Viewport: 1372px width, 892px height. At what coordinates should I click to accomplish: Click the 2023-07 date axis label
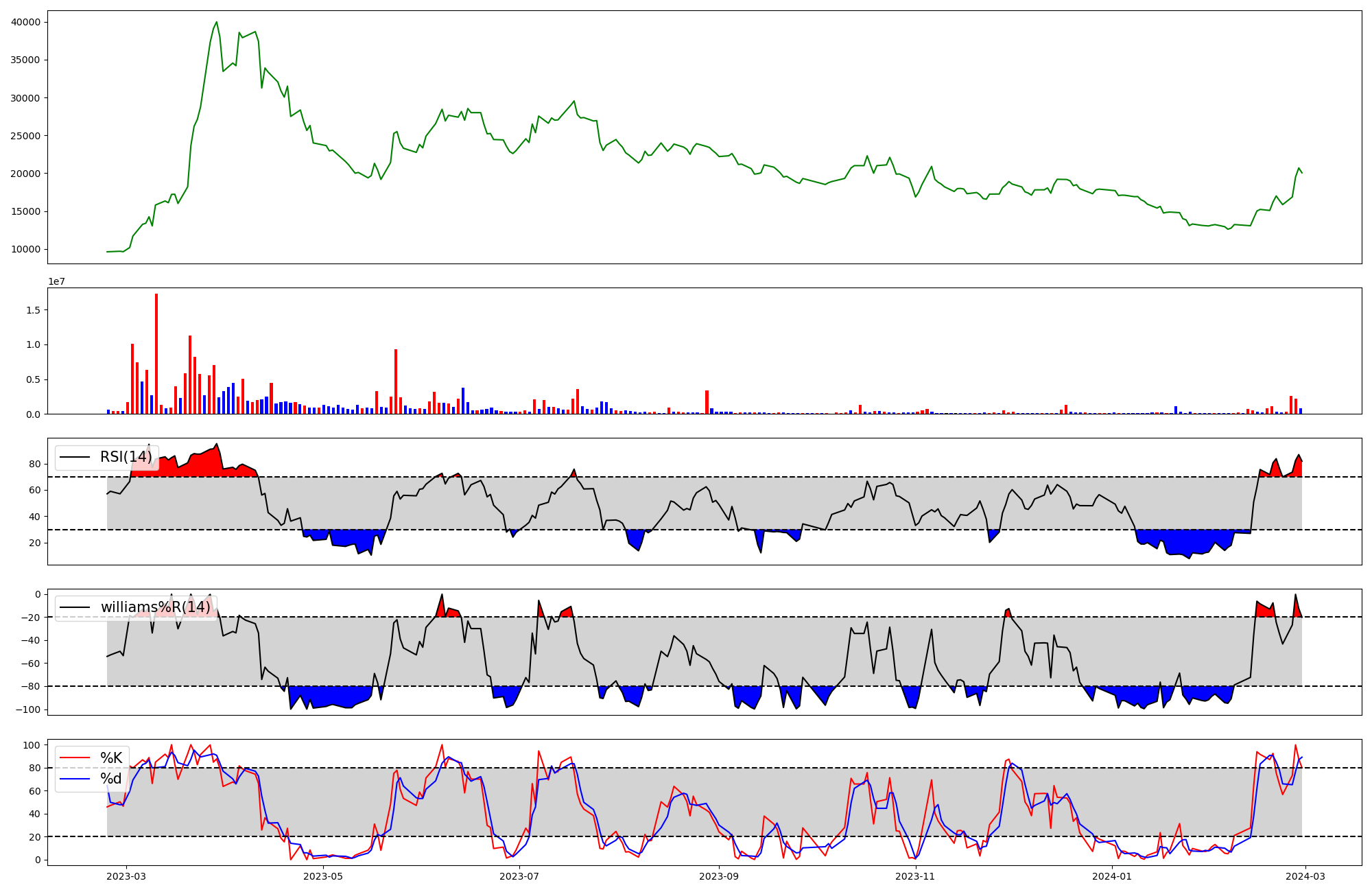[519, 876]
